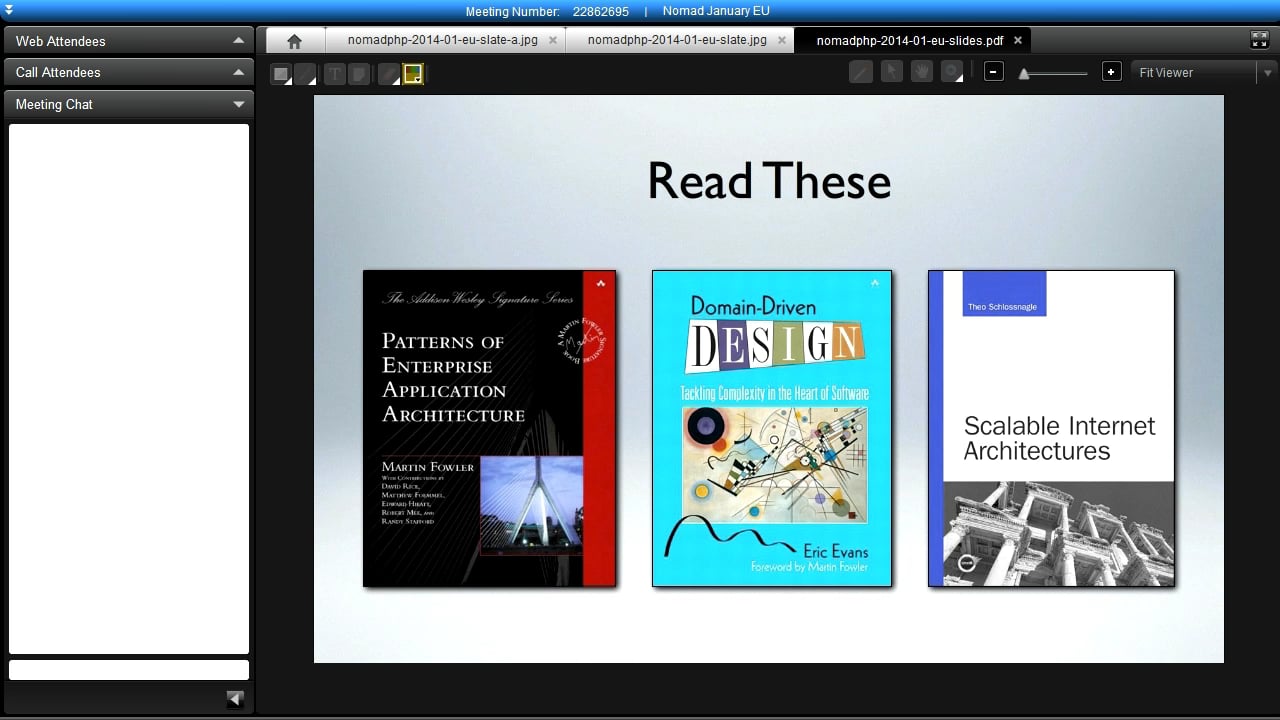1280x720 pixels.
Task: Expand the Web Attendees panel
Action: tap(238, 41)
